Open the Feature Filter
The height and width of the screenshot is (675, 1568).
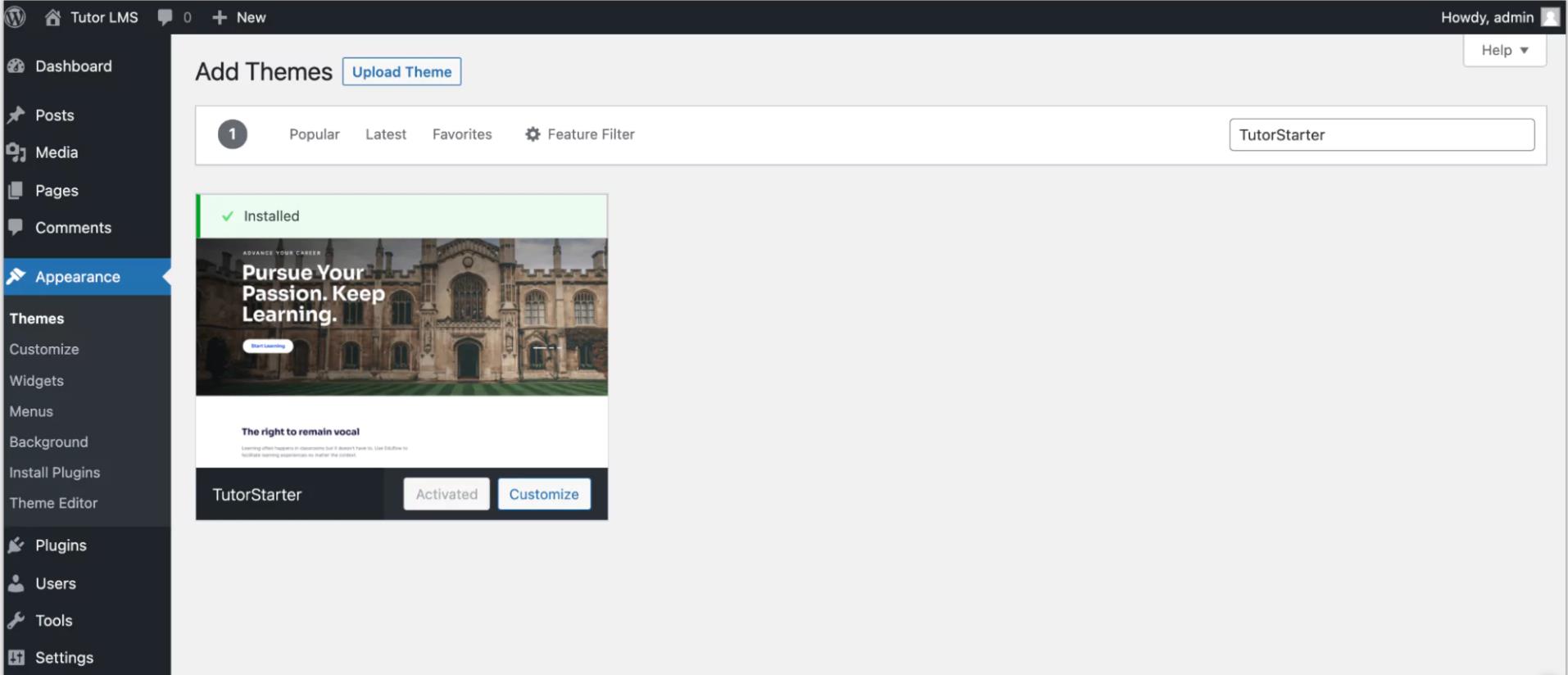[580, 134]
